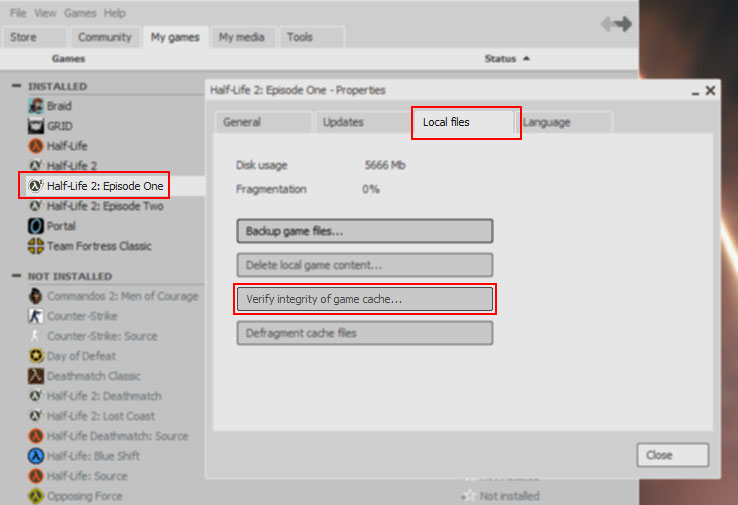Click the X to close Properties
Screen dimensions: 738x505
[x=710, y=90]
